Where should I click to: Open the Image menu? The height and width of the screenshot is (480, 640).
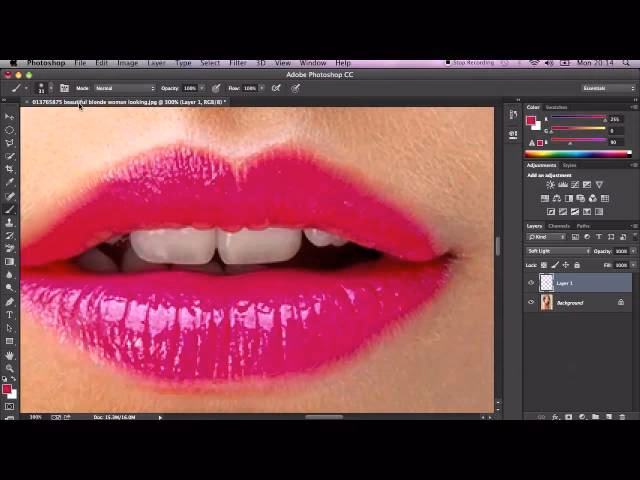point(127,63)
